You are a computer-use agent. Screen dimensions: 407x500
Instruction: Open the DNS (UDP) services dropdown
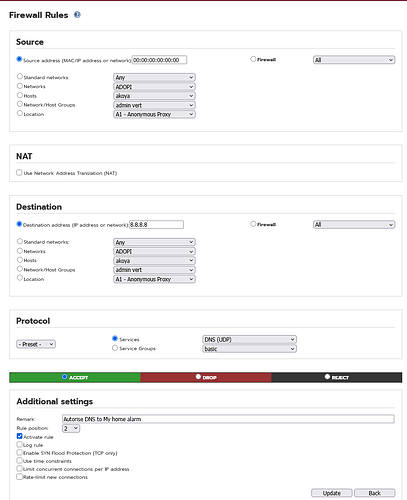(x=249, y=339)
